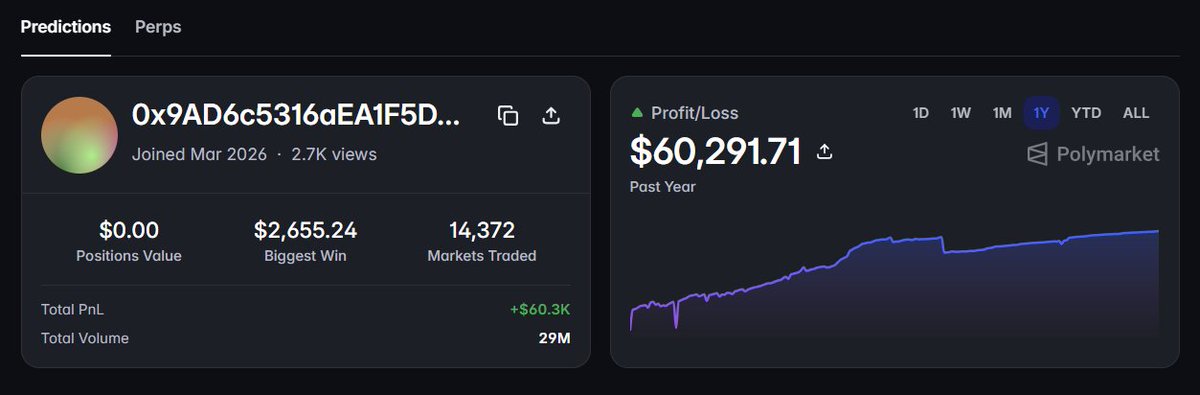
Task: Select the ALL time range
Action: point(1136,113)
